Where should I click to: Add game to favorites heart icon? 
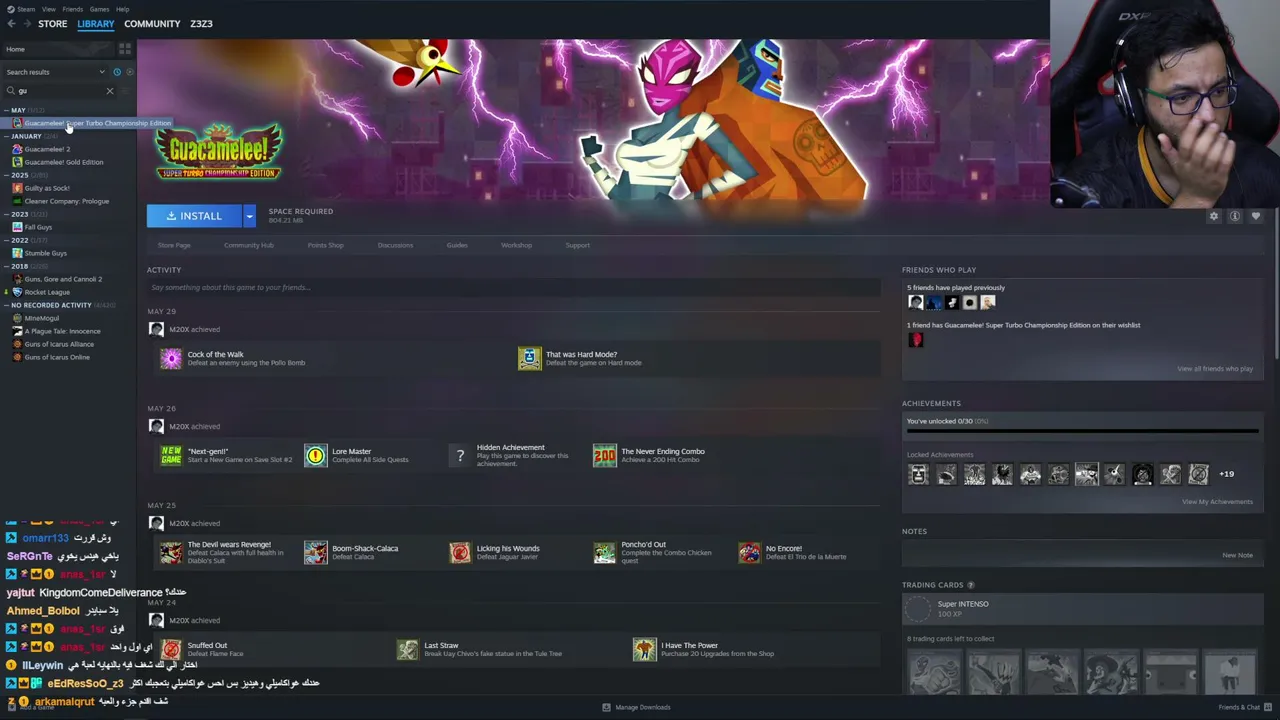click(x=1256, y=216)
